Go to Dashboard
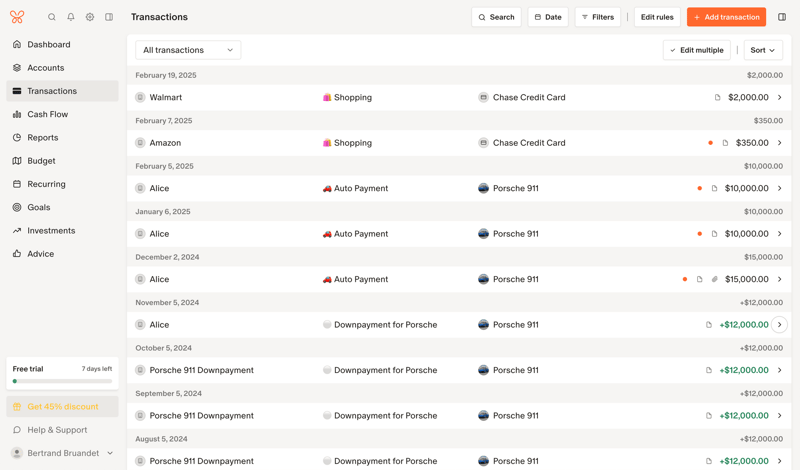800x470 pixels. (x=62, y=44)
